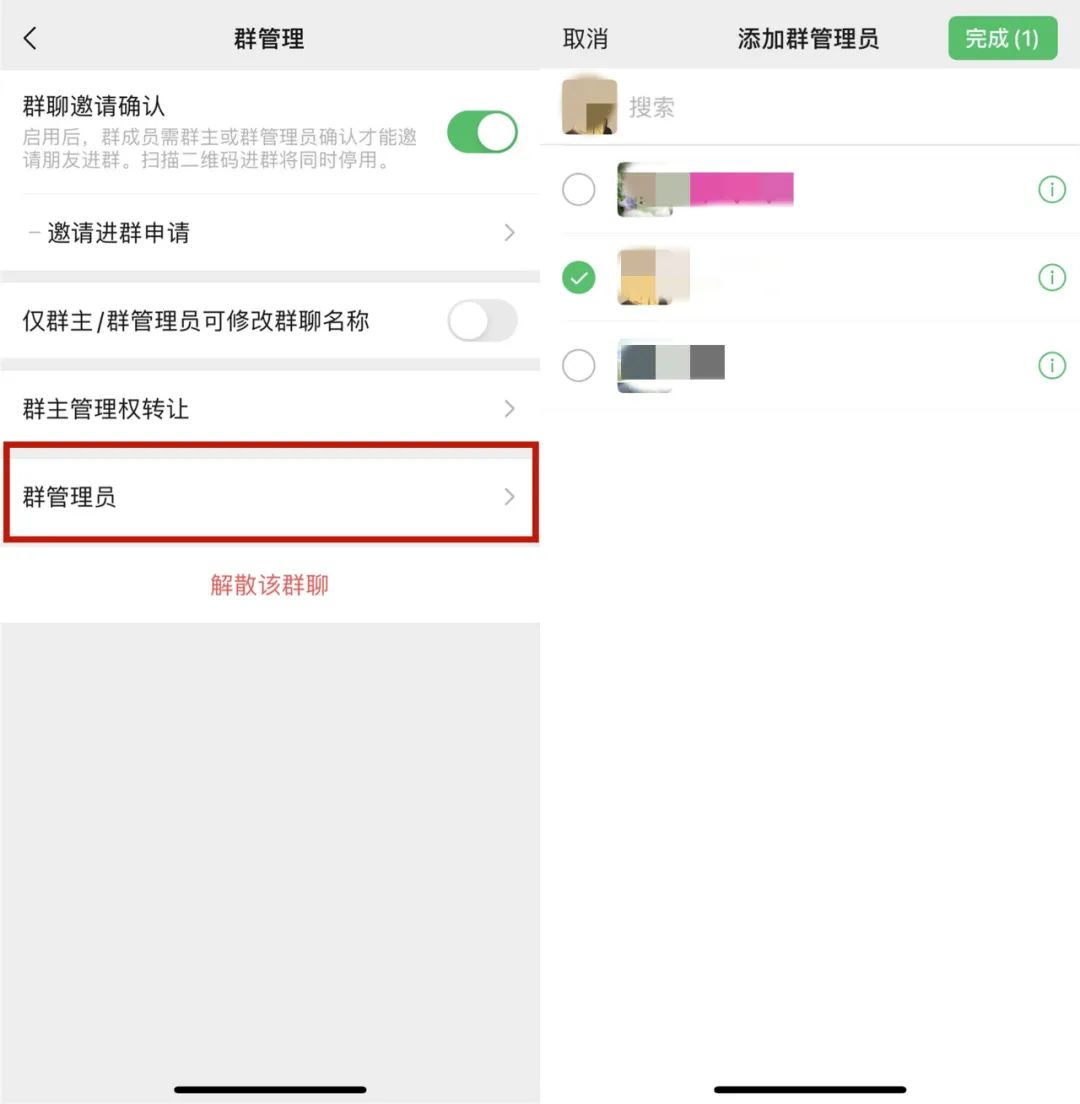Open 群管理员 row chevron
The image size is (1080, 1104).
click(x=510, y=496)
